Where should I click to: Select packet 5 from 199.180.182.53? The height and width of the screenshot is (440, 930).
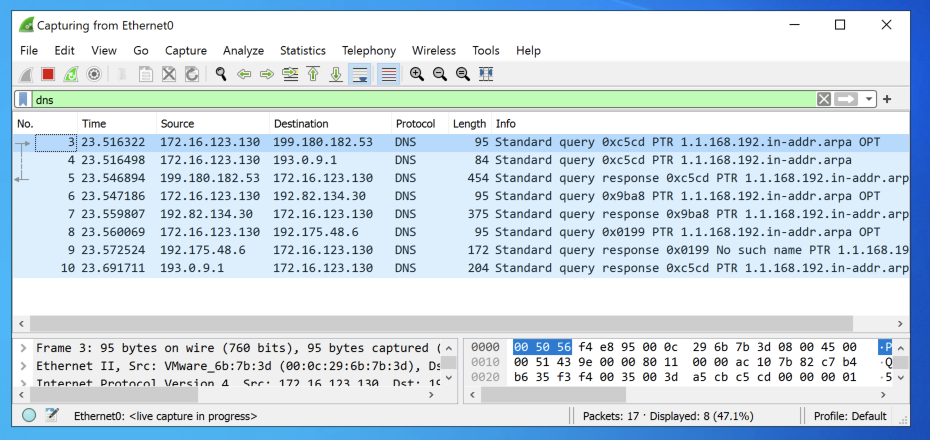461,178
